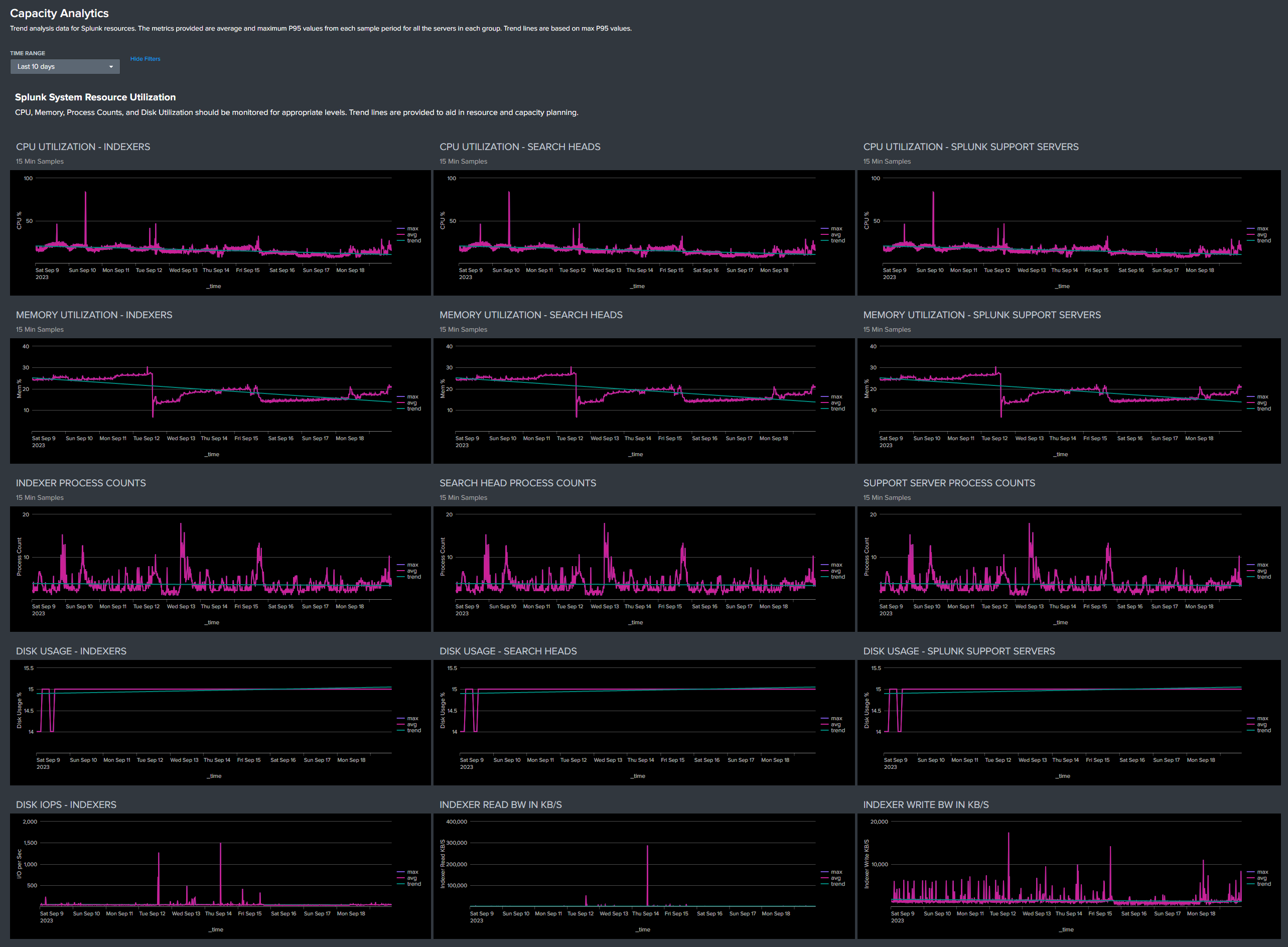Click the CPU UTILIZATION - SEARCH HEADS panel title
Viewport: 1288px width, 947px height.
tap(520, 147)
